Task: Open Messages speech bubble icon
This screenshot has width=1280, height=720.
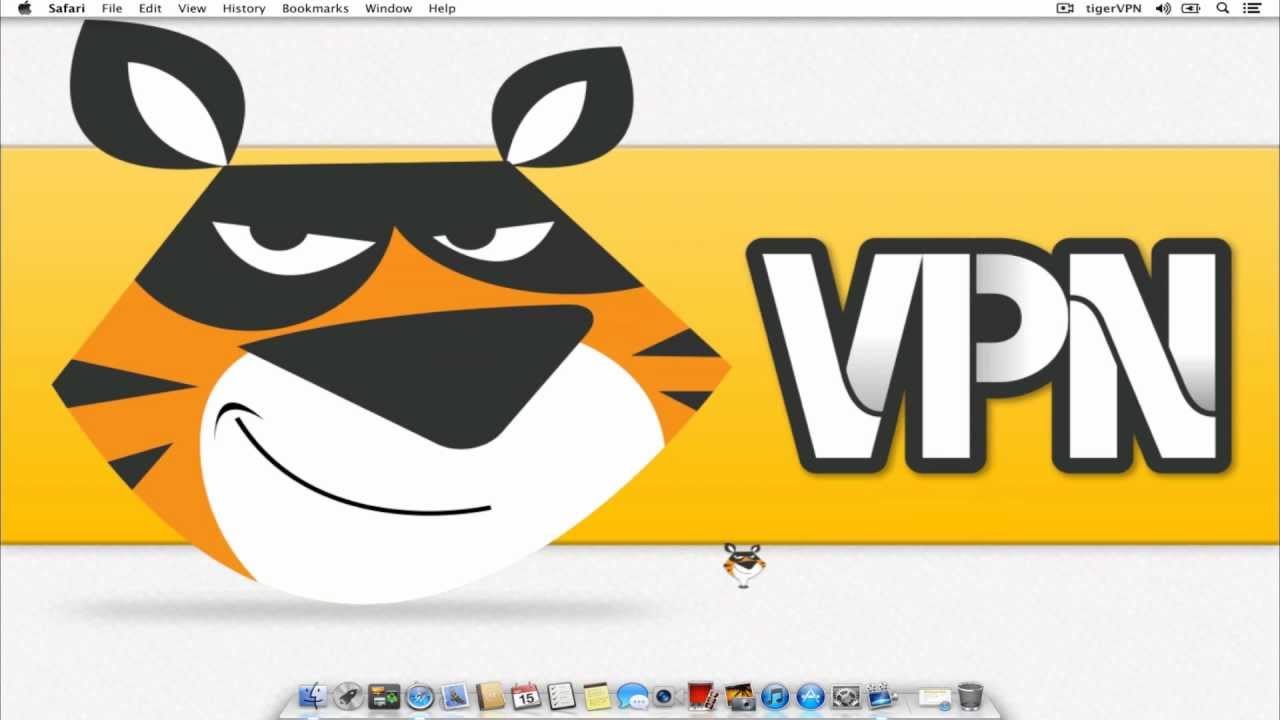Action: [632, 695]
